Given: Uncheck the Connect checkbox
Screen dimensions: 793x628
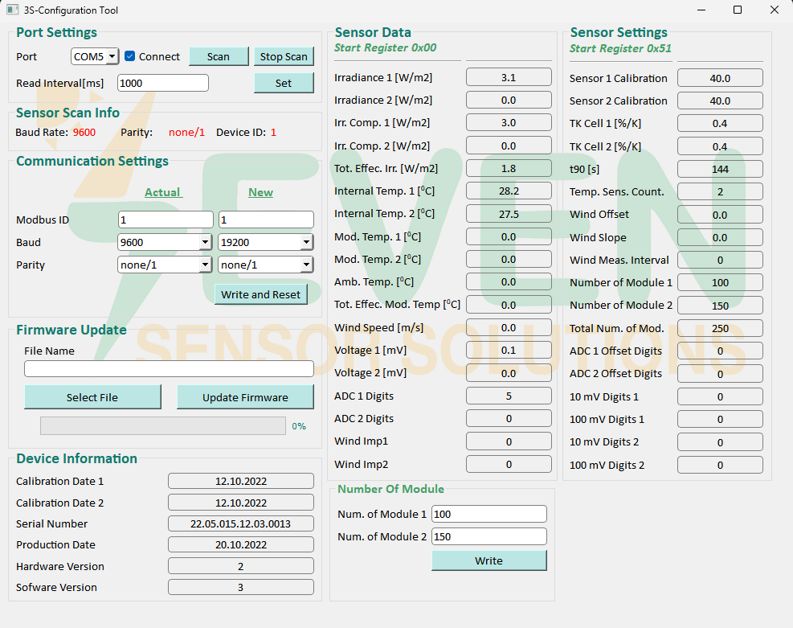Looking at the screenshot, I should coord(130,57).
